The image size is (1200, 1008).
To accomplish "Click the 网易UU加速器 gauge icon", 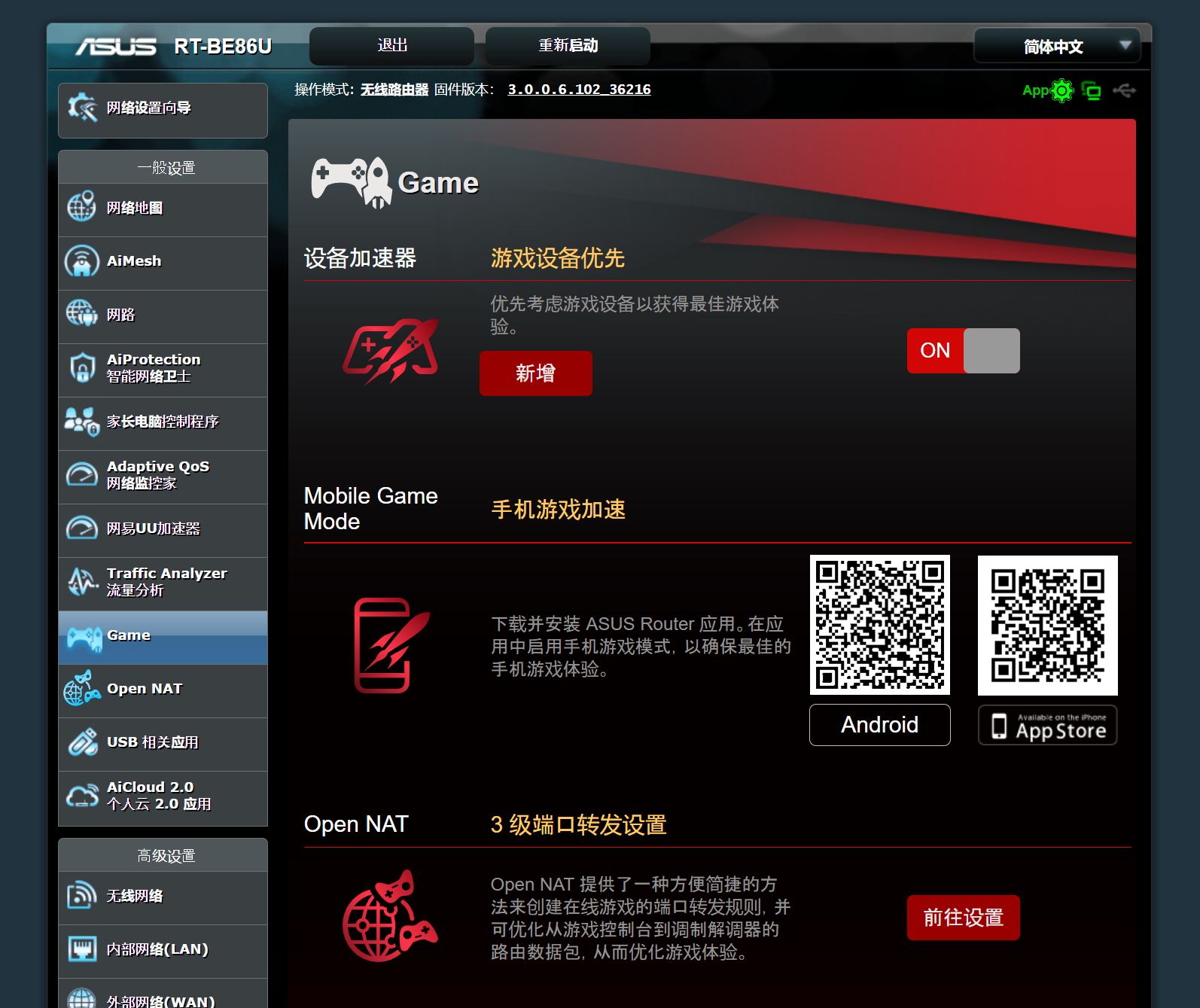I will click(x=81, y=528).
